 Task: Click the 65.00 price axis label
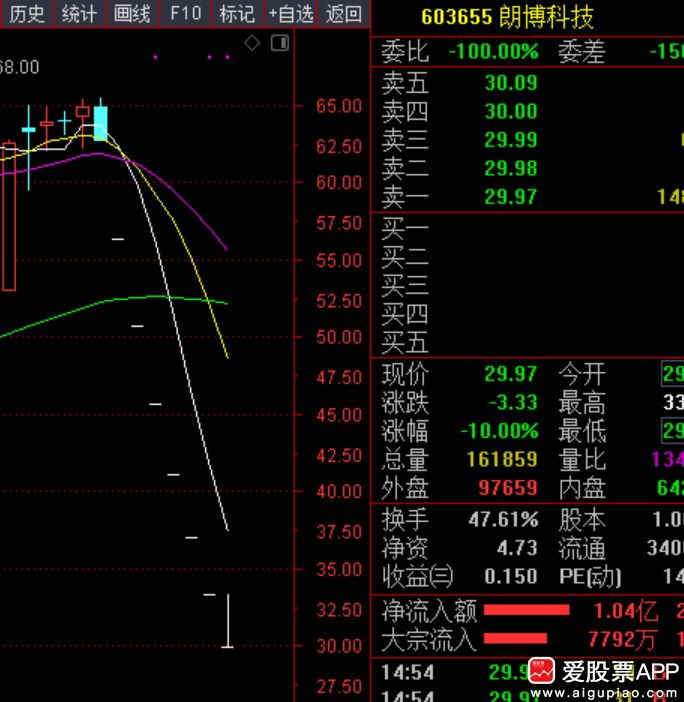(x=339, y=107)
